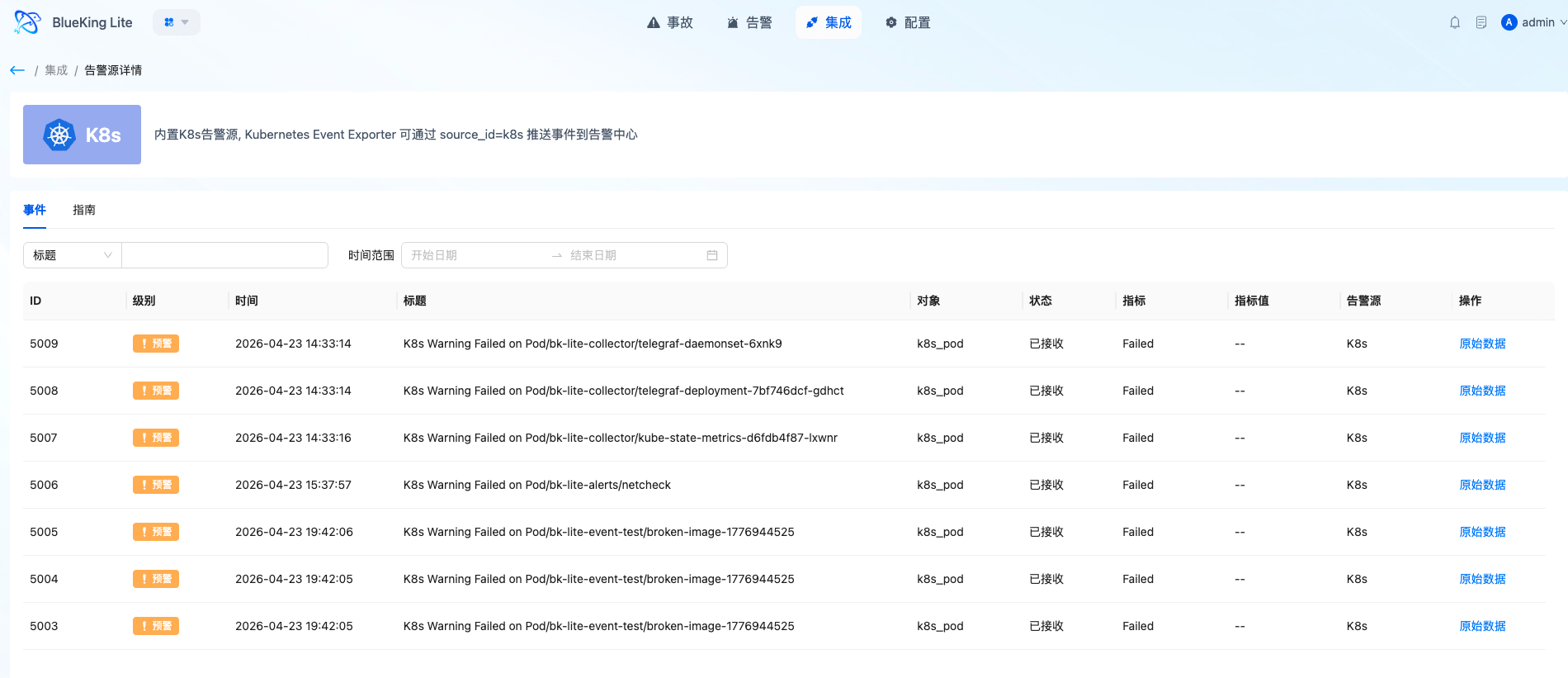Screen dimensions: 1568x678
Task: Navigate to 集成 breadcrumb link
Action: (56, 70)
